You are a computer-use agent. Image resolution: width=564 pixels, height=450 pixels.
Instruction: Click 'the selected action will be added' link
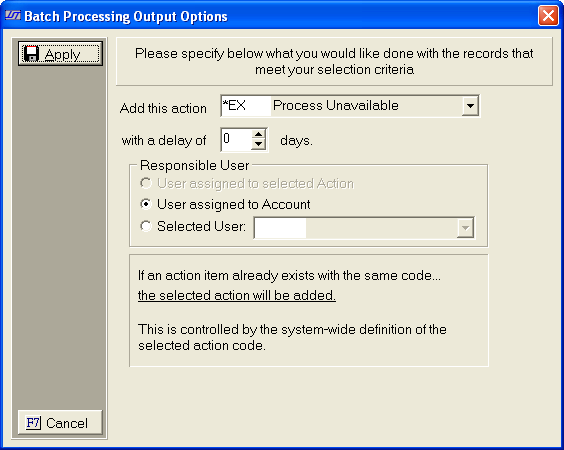237,295
